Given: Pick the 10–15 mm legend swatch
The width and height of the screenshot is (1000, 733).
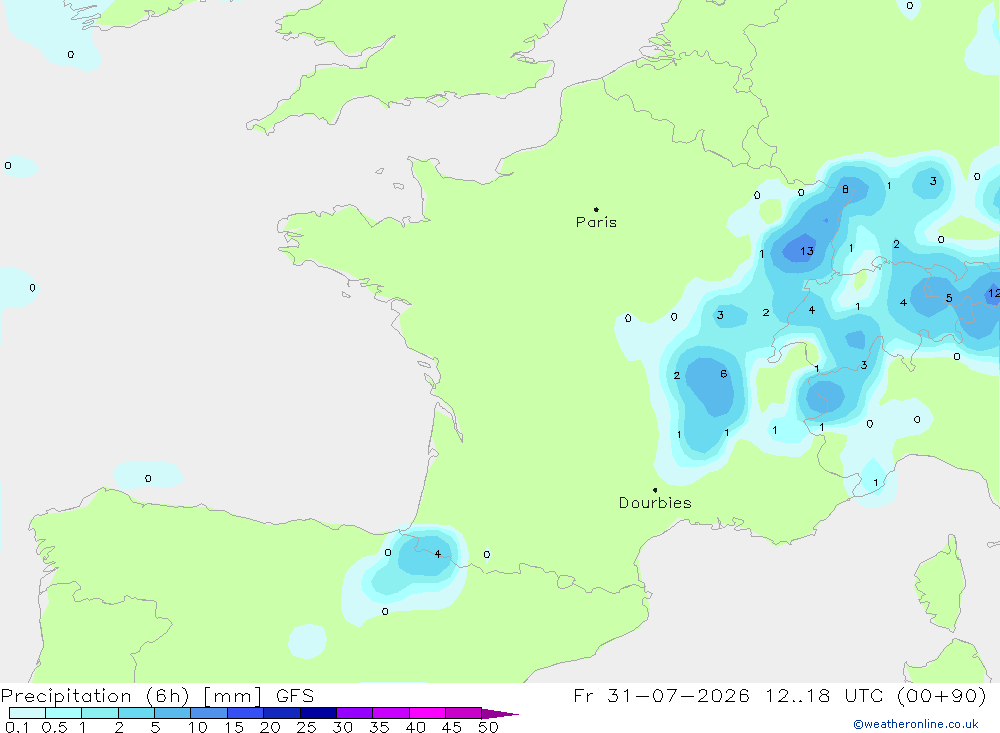Looking at the screenshot, I should click(209, 713).
